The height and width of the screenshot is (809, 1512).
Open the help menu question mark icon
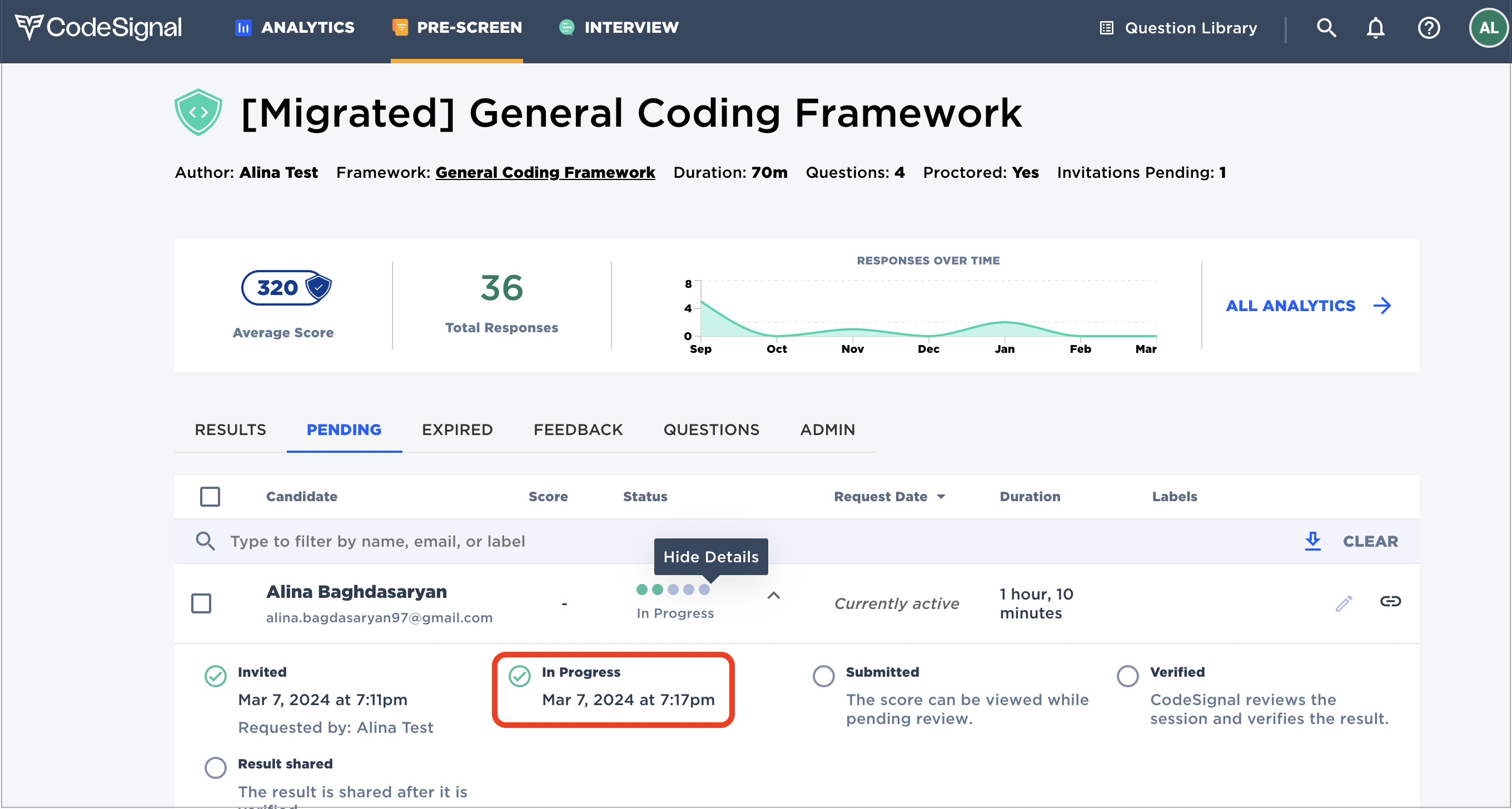tap(1429, 28)
